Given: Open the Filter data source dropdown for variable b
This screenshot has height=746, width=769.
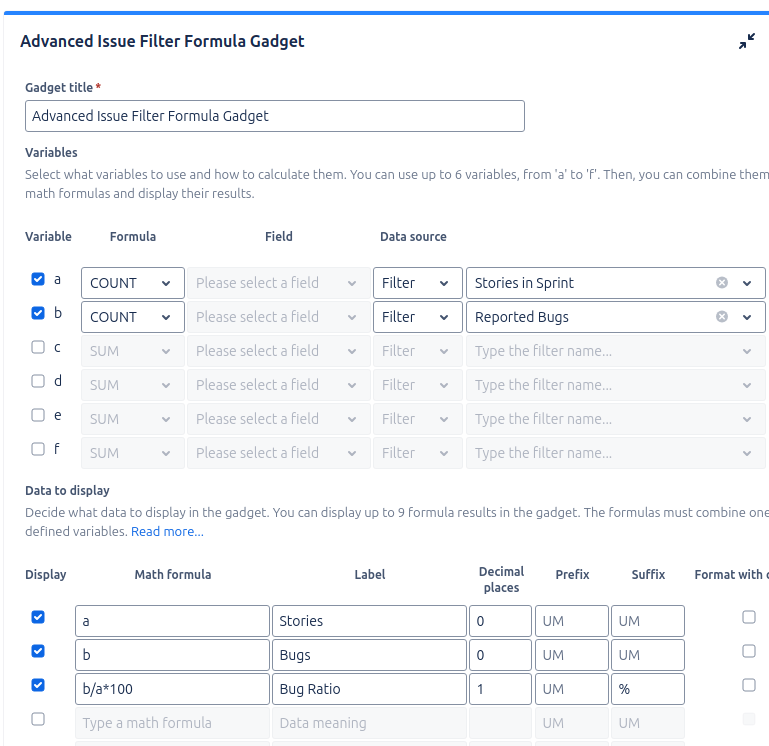Looking at the screenshot, I should (x=417, y=317).
